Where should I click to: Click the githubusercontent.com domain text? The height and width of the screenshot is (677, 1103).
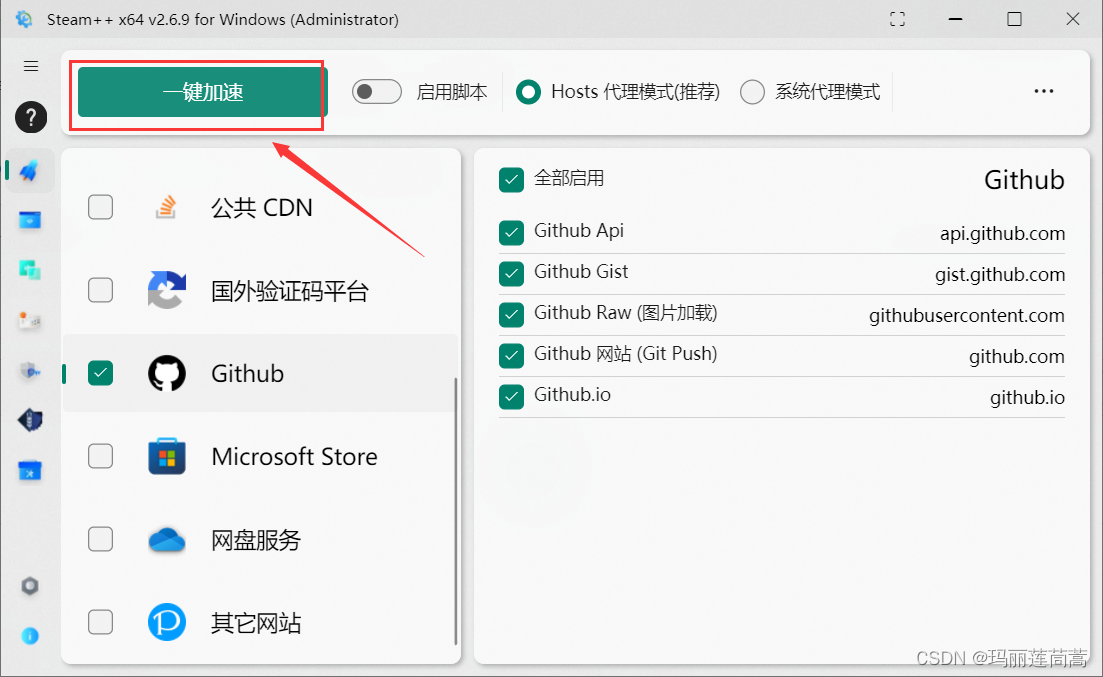(x=967, y=315)
